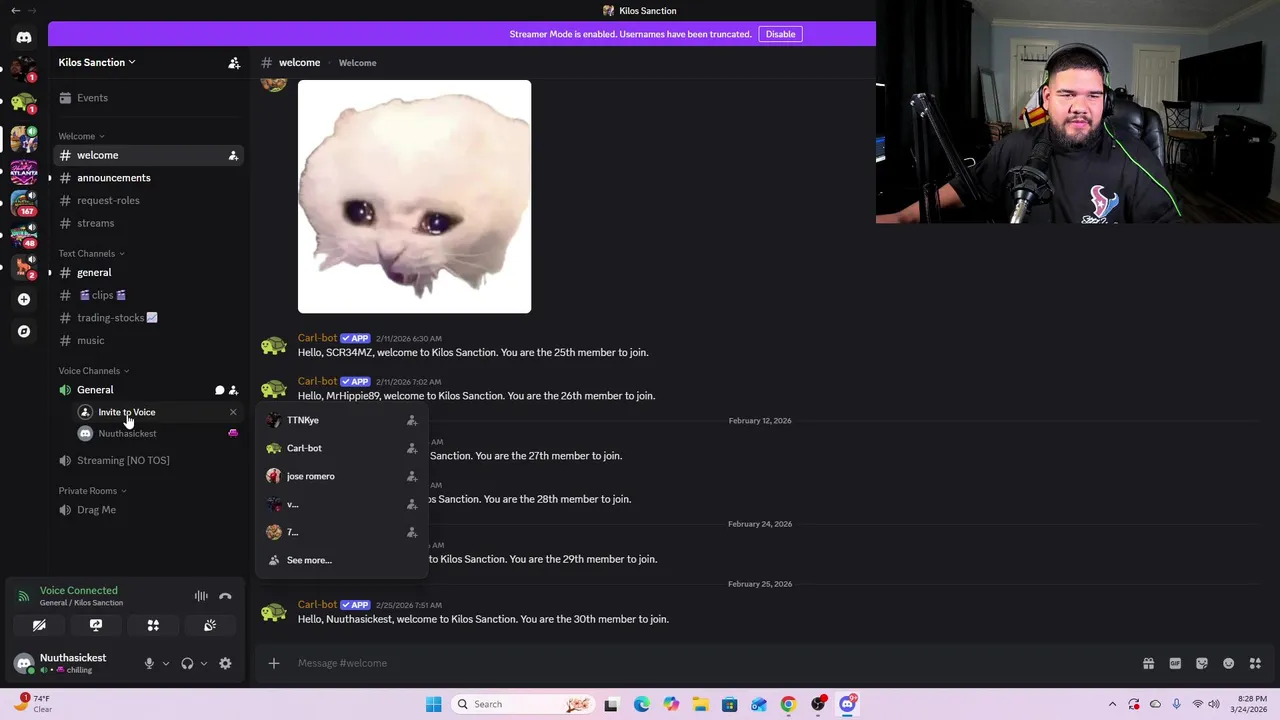The width and height of the screenshot is (1280, 720).
Task: Click the Add a Server plus icon
Action: 24,299
